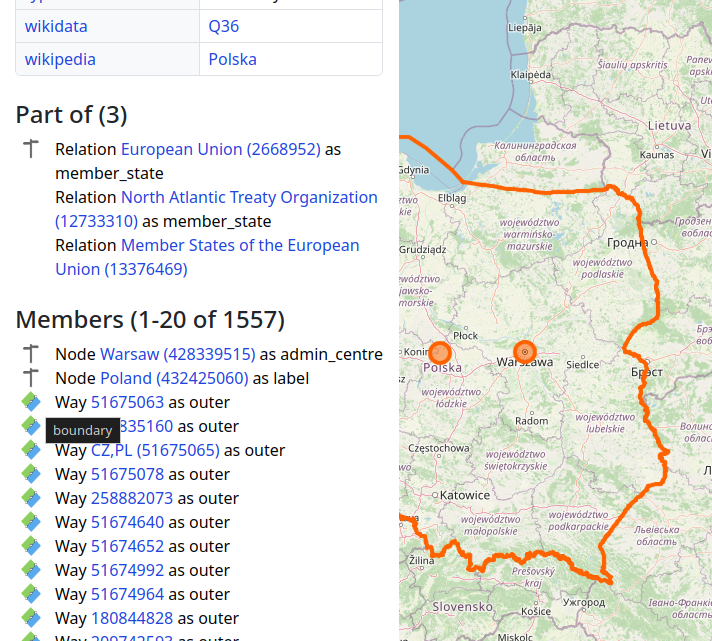Click the node icon beside Warsaw
The height and width of the screenshot is (641, 712).
coord(31,354)
